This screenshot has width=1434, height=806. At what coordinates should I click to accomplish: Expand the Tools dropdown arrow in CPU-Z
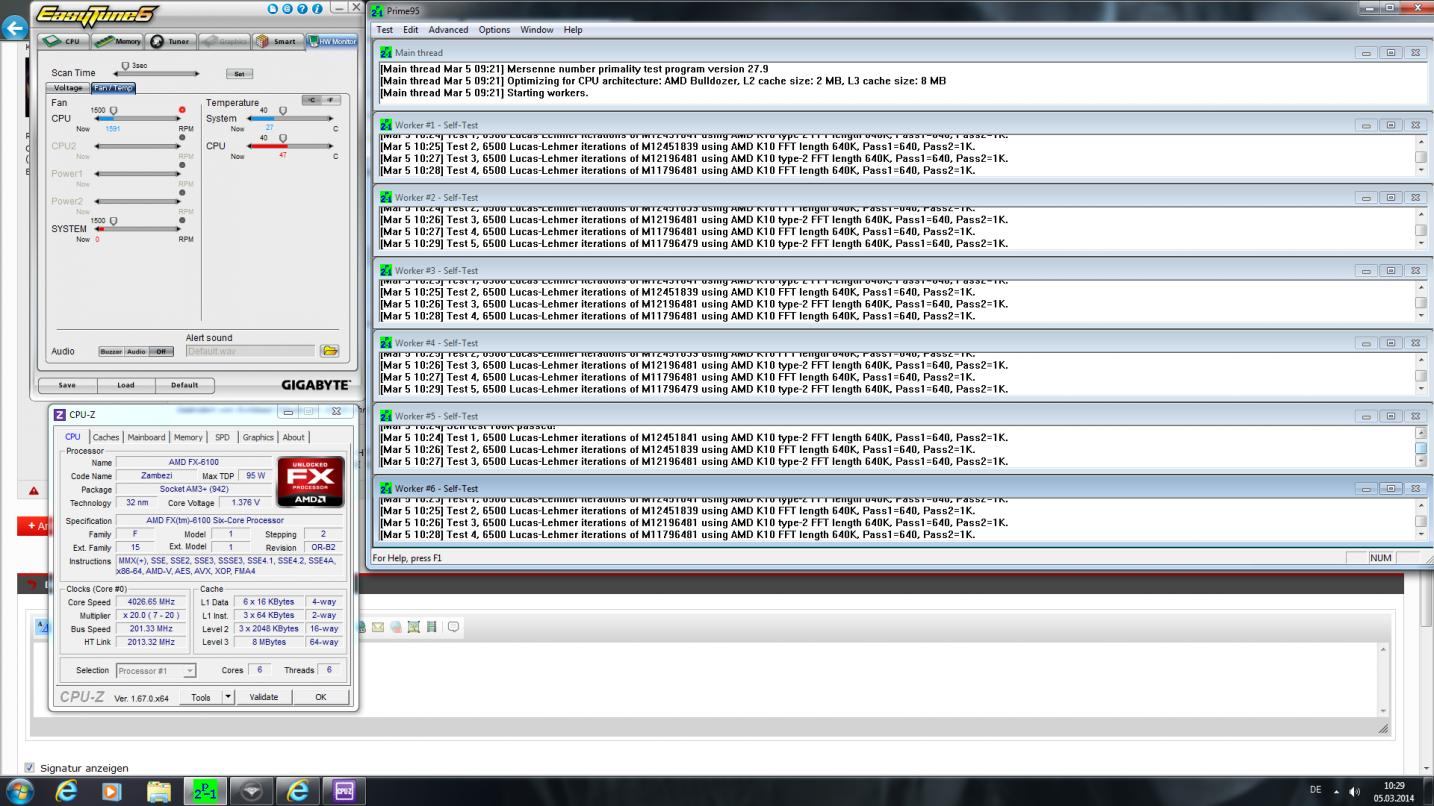click(x=228, y=697)
